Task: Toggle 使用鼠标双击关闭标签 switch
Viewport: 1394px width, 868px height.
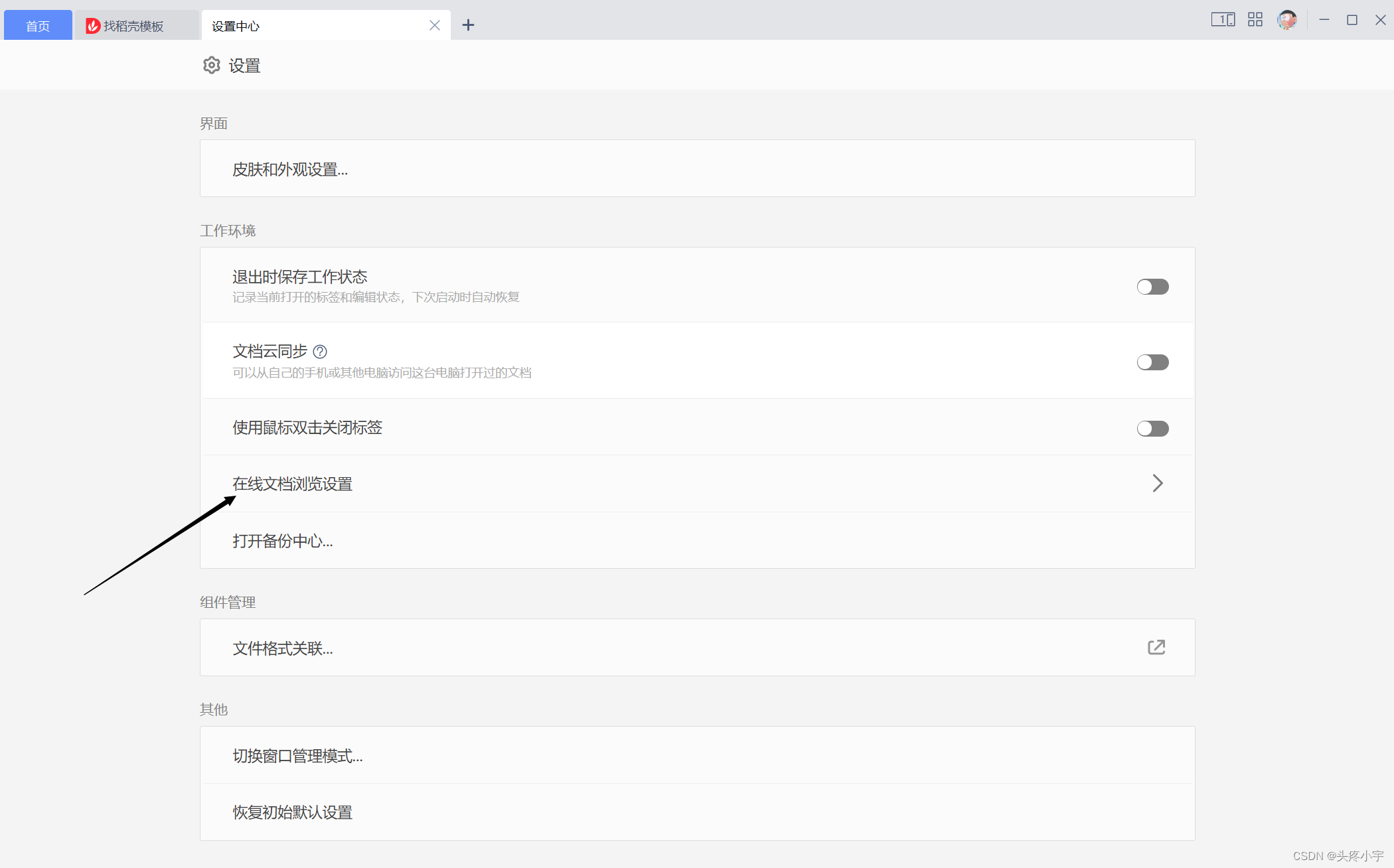Action: 1152,429
